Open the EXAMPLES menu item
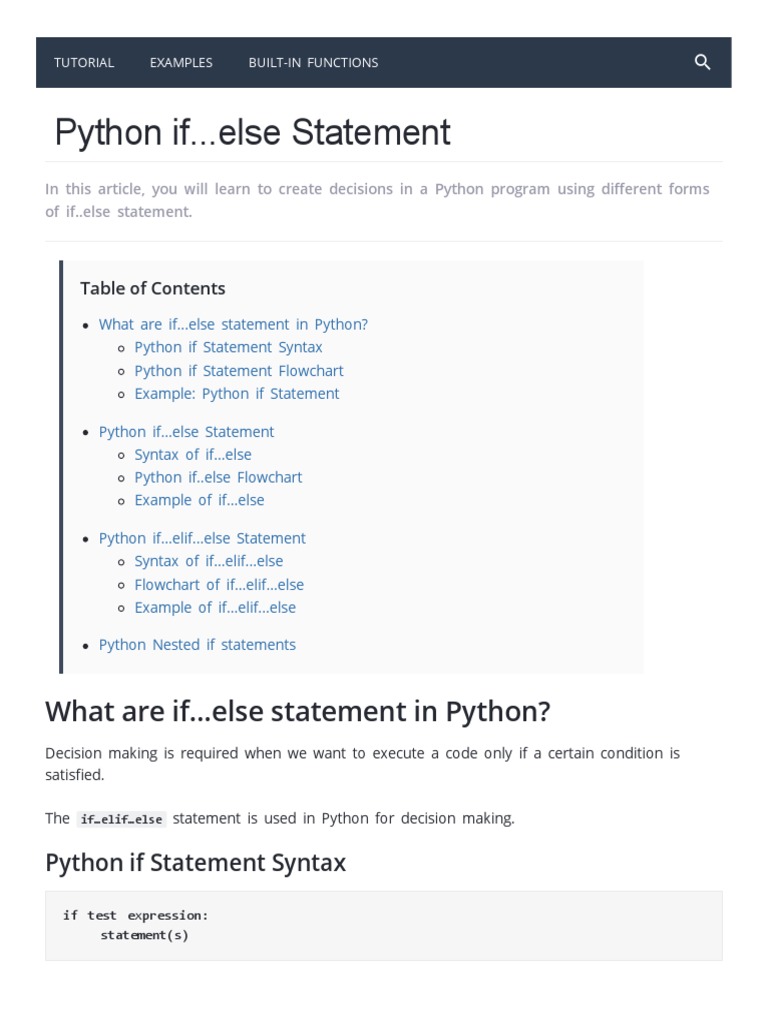768x1024 pixels. coord(181,62)
